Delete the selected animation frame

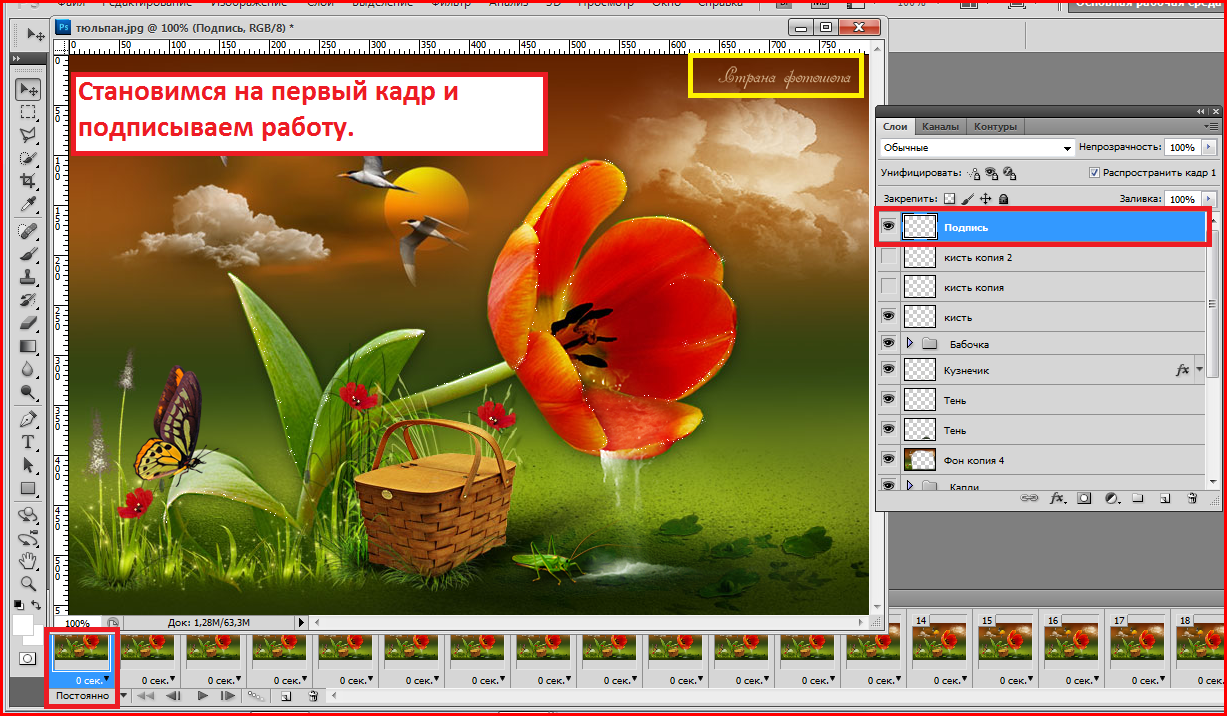(x=313, y=696)
